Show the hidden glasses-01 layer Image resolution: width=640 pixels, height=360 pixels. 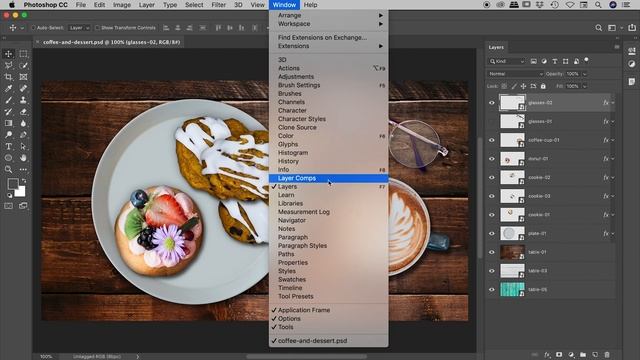point(491,121)
